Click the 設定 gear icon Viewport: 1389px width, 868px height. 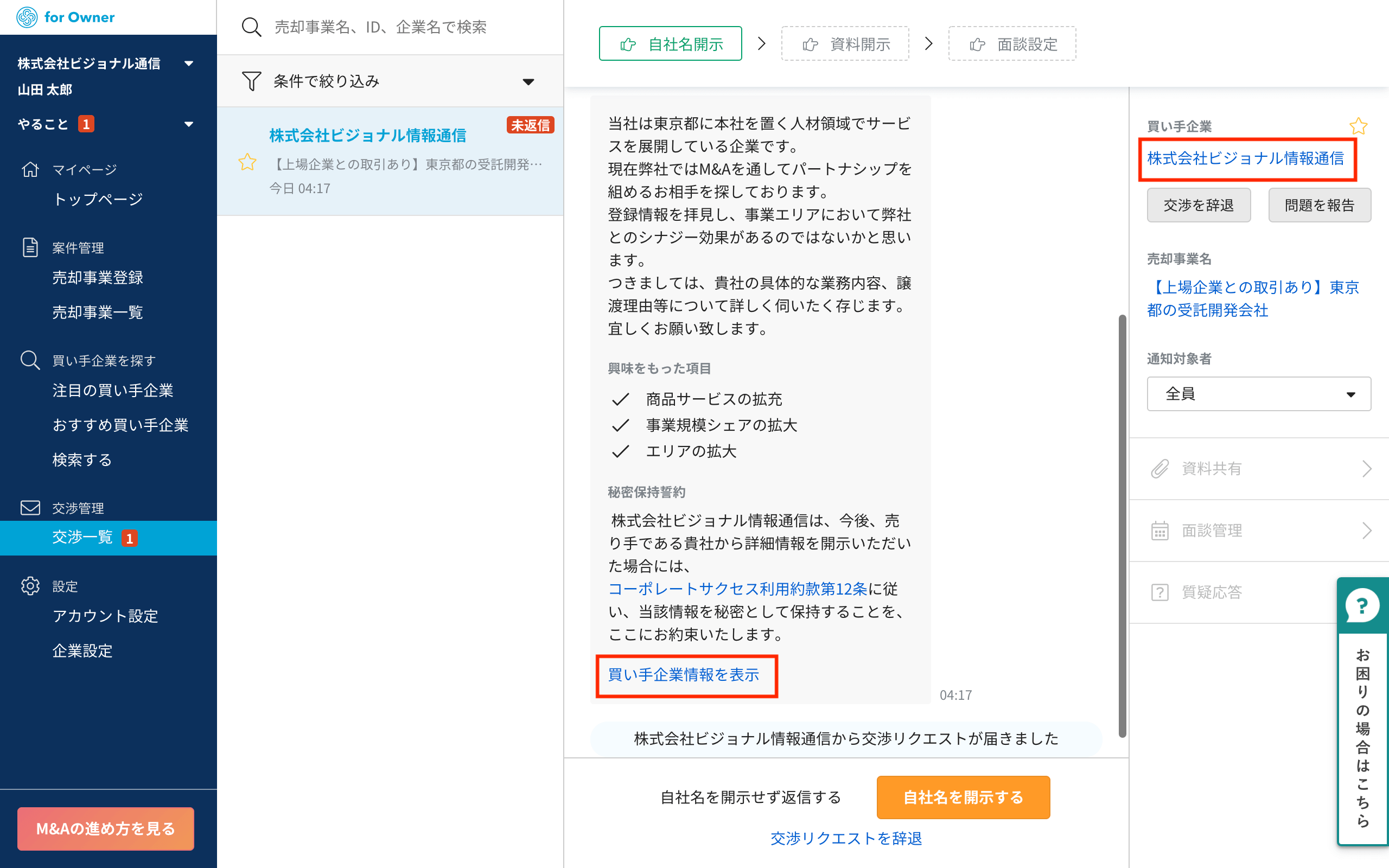30,586
